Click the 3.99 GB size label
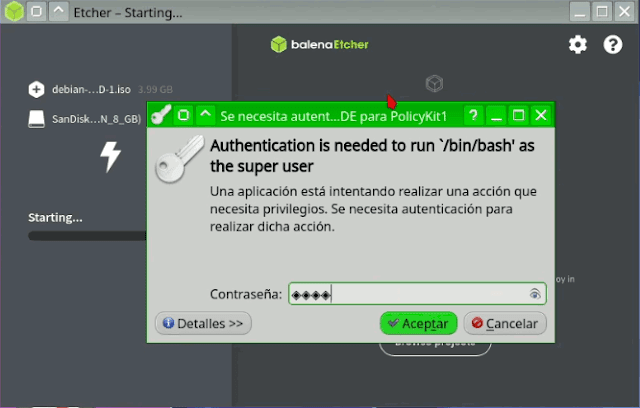The width and height of the screenshot is (640, 408). coord(155,89)
